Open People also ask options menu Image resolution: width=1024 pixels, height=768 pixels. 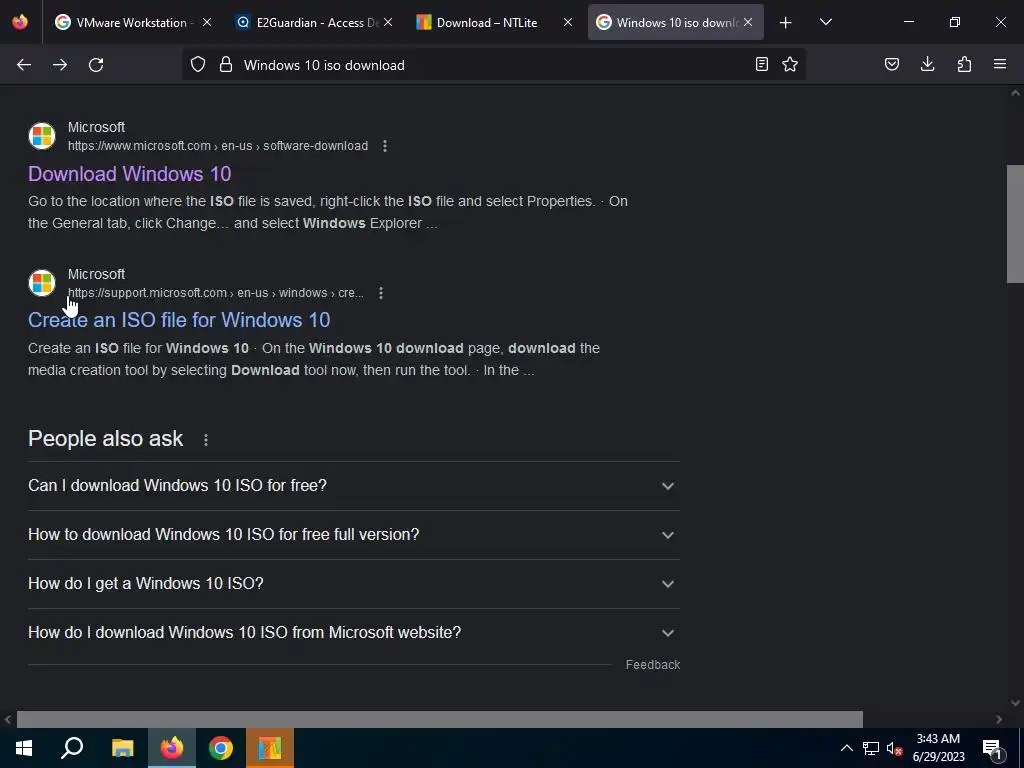click(206, 440)
